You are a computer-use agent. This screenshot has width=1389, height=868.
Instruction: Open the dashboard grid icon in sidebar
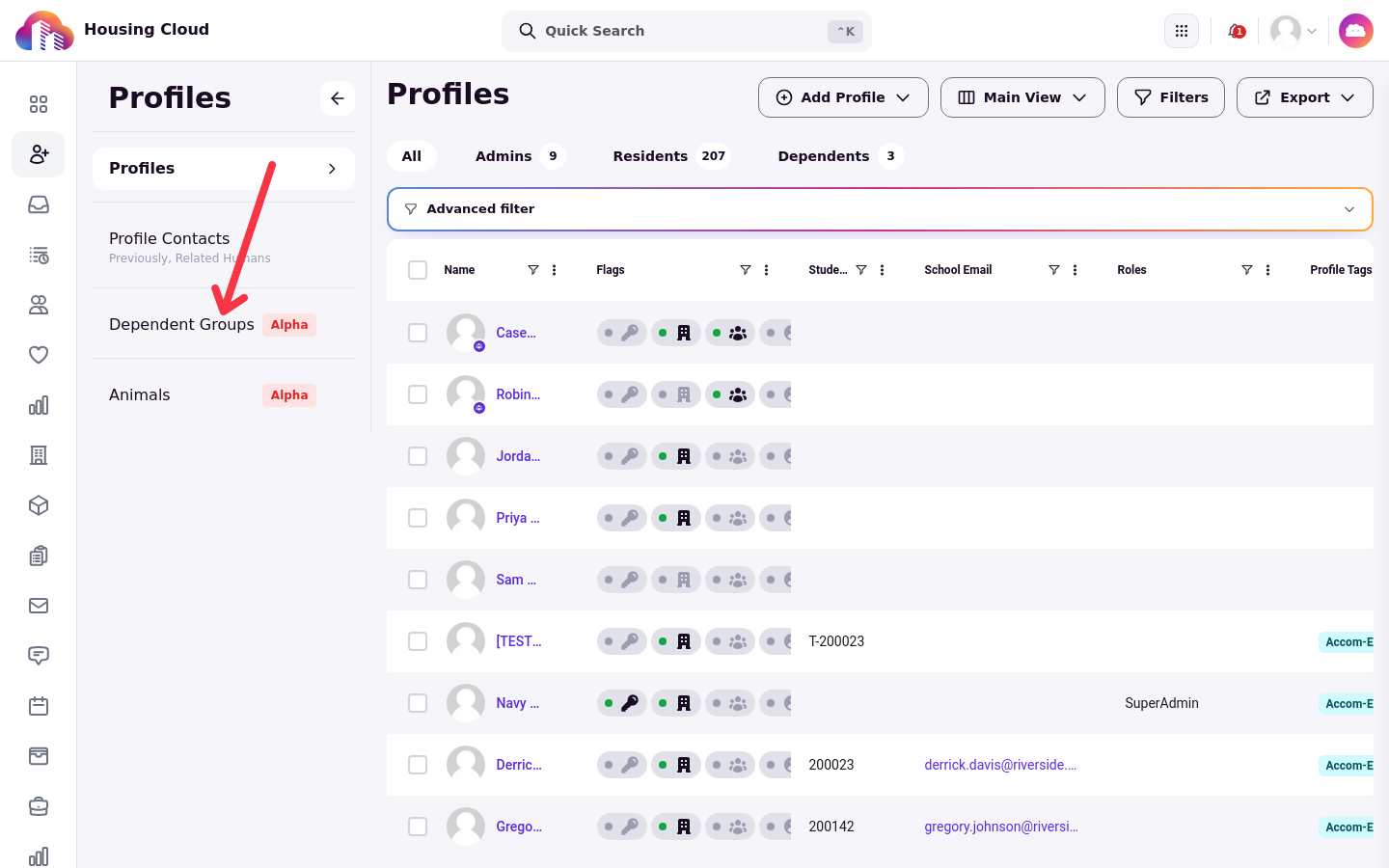tap(39, 104)
